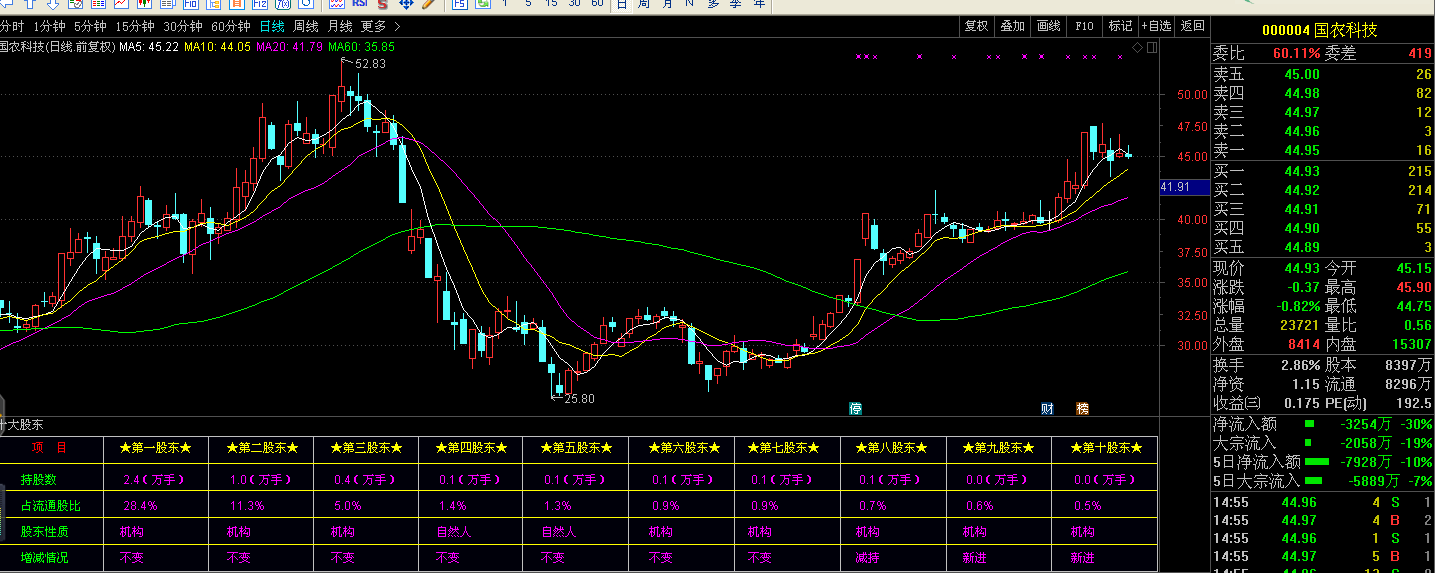Click the diamond icon above the chart
1435x573 pixels.
(x=1137, y=47)
